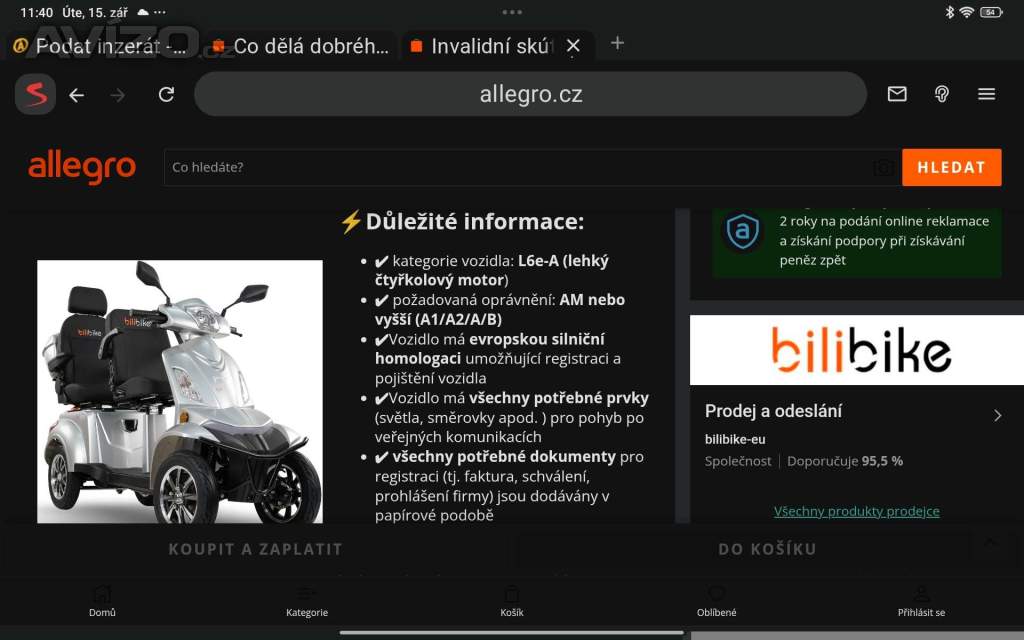Screen dimensions: 1024x640
Task: Tap the camera image search icon
Action: click(884, 168)
